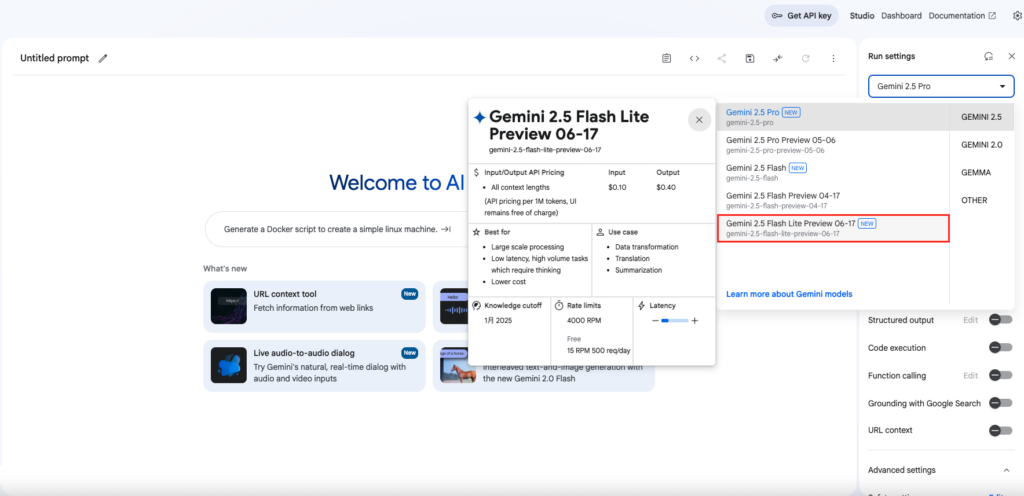1024x496 pixels.
Task: Click the share prompt icon
Action: pyautogui.click(x=722, y=58)
